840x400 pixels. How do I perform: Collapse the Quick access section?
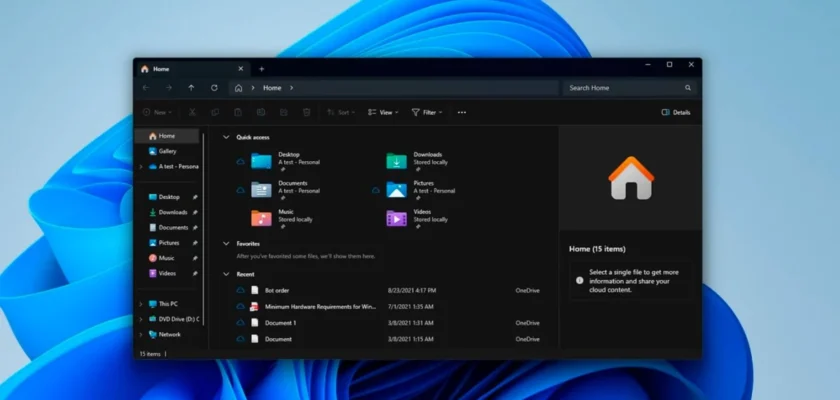[x=225, y=137]
